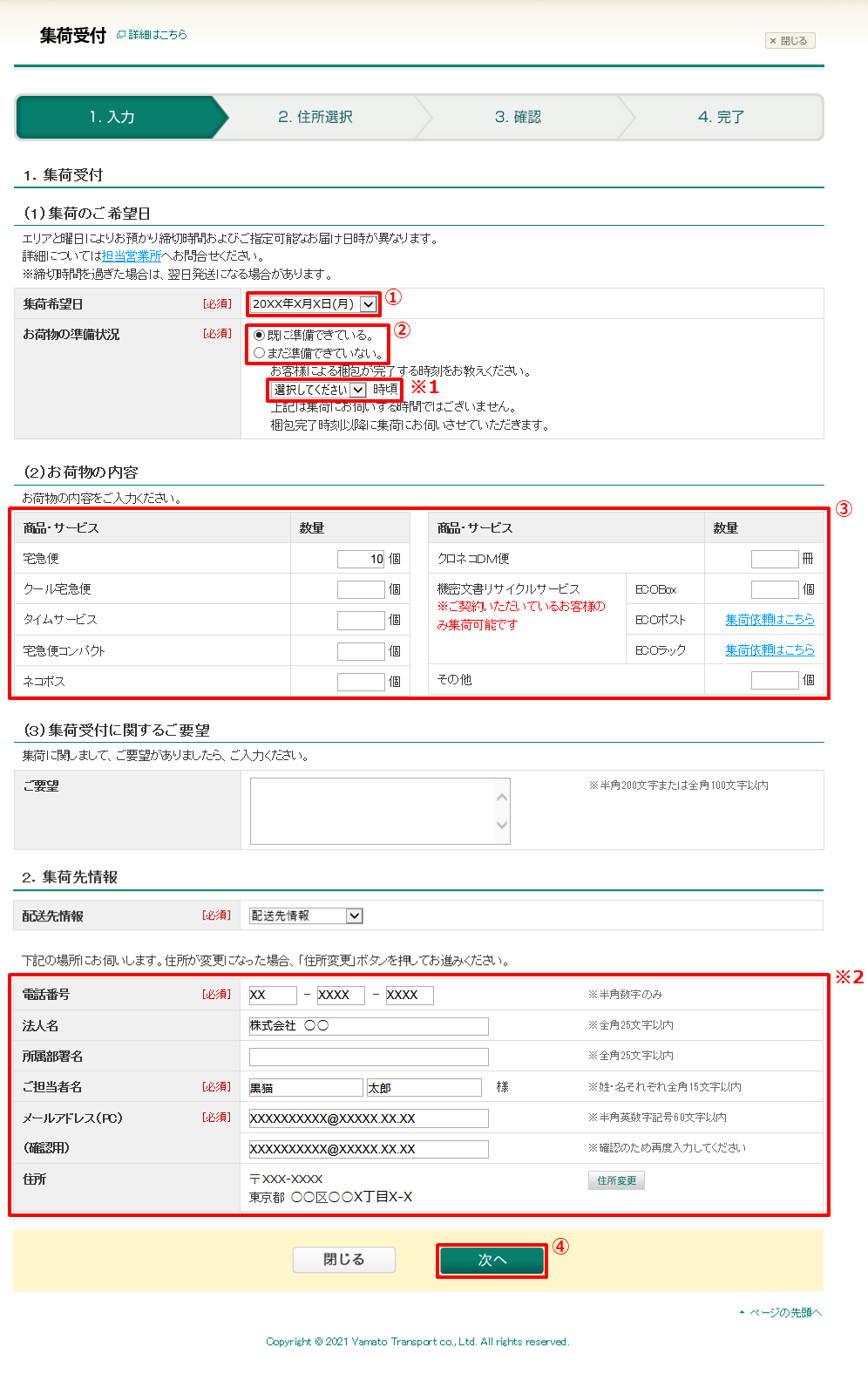Screen dimensions: 868x1380
Task: Click the first 電話番号 field
Action: tap(273, 996)
